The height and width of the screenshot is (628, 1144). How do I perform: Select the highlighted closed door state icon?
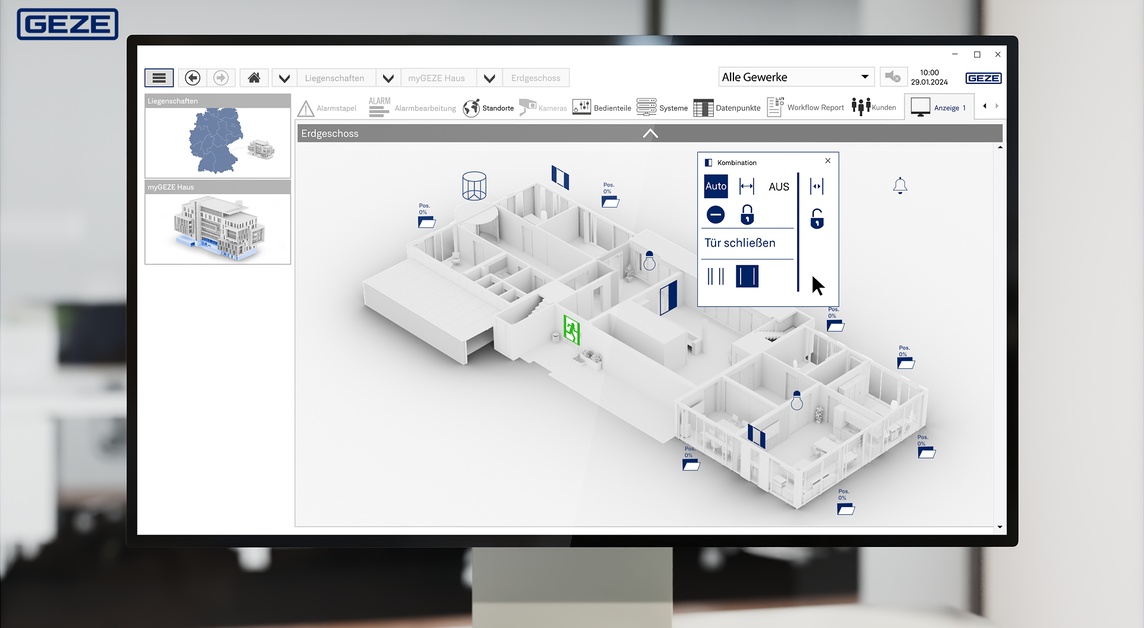[x=747, y=276]
